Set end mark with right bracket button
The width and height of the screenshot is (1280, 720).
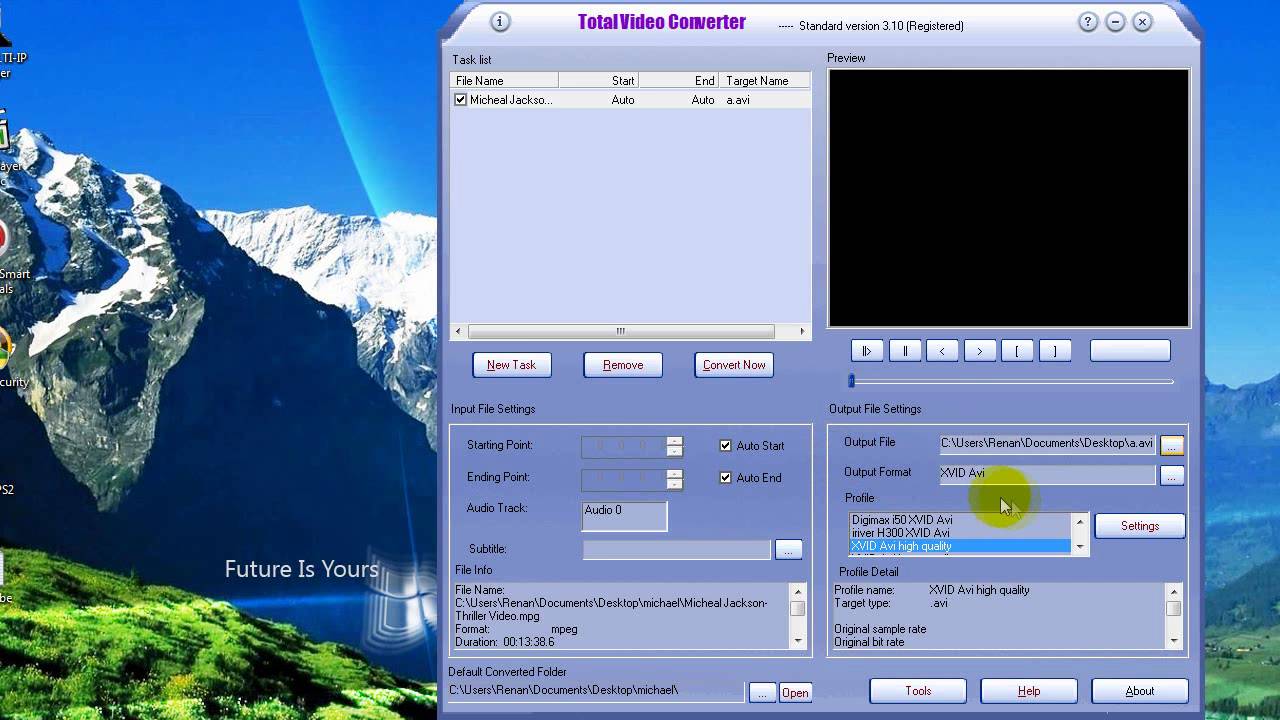[1054, 351]
